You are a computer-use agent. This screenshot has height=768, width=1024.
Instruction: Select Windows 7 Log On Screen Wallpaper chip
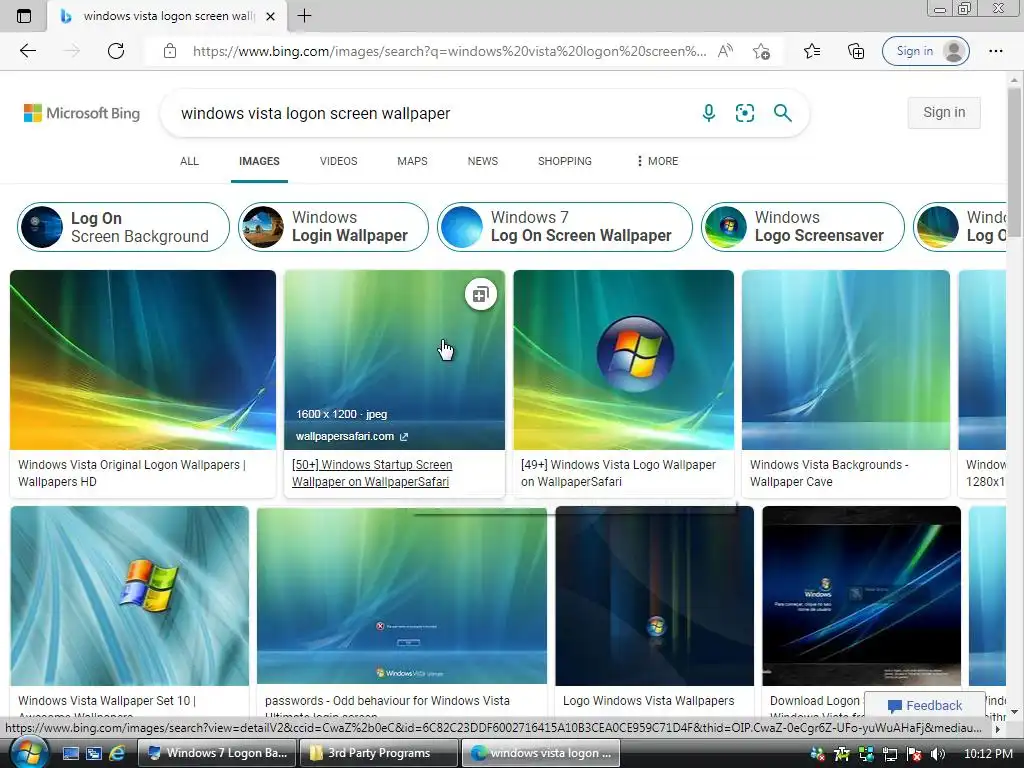(x=564, y=227)
